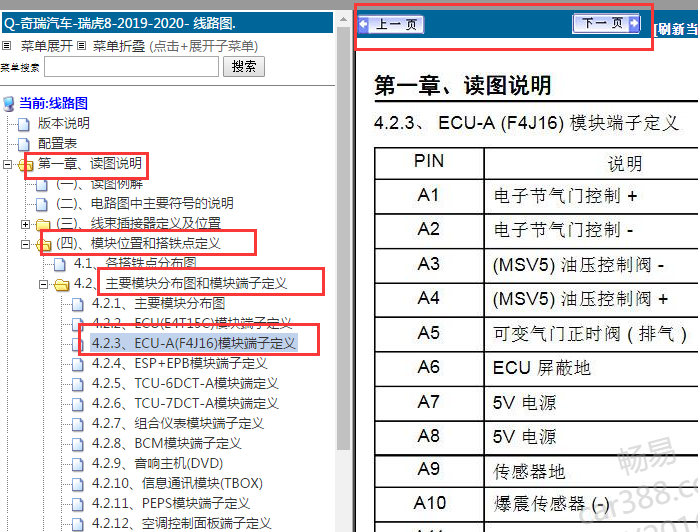The height and width of the screenshot is (532, 698).
Task: Click the left panel scrollbar up arrow
Action: pos(343,19)
